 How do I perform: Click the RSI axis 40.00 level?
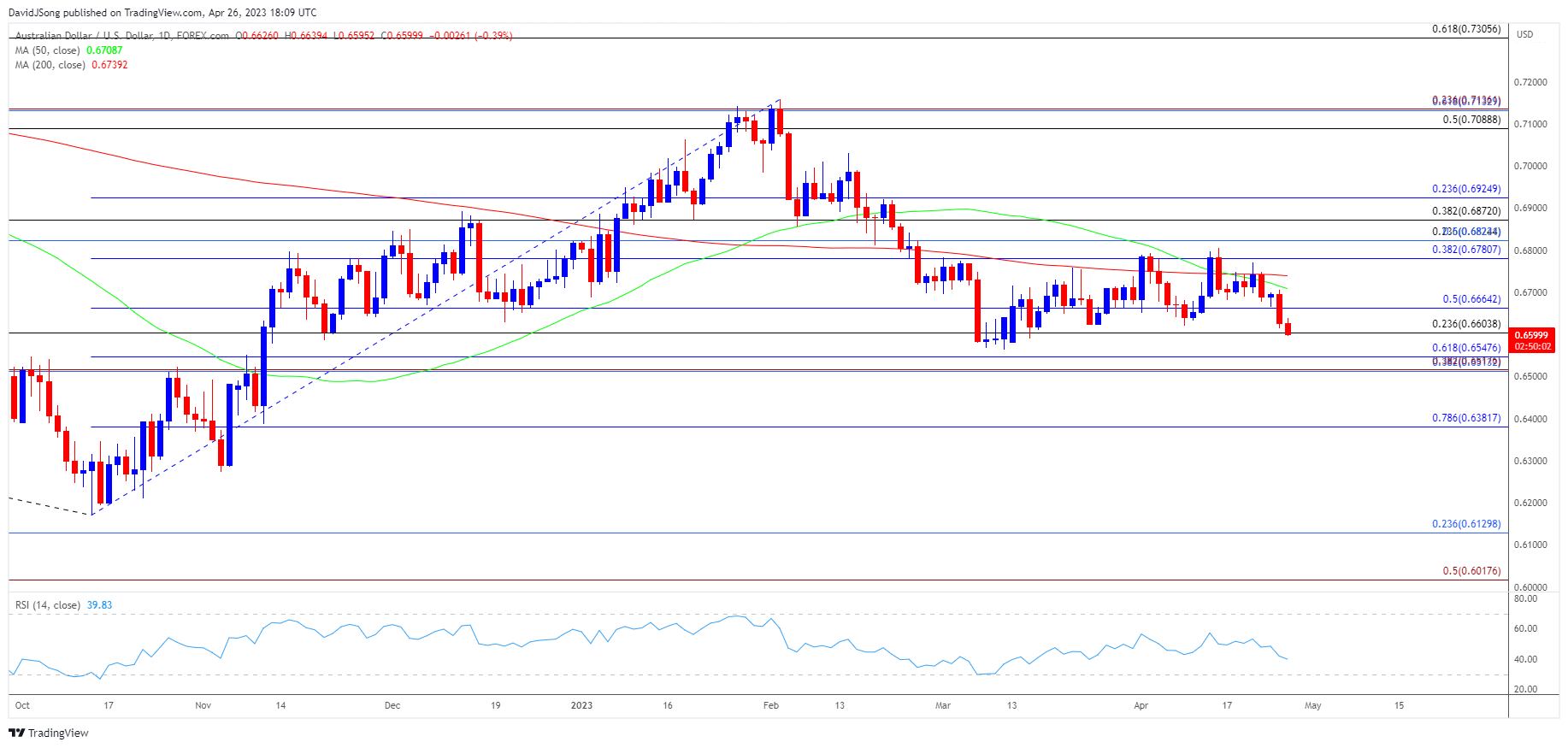coord(1526,659)
